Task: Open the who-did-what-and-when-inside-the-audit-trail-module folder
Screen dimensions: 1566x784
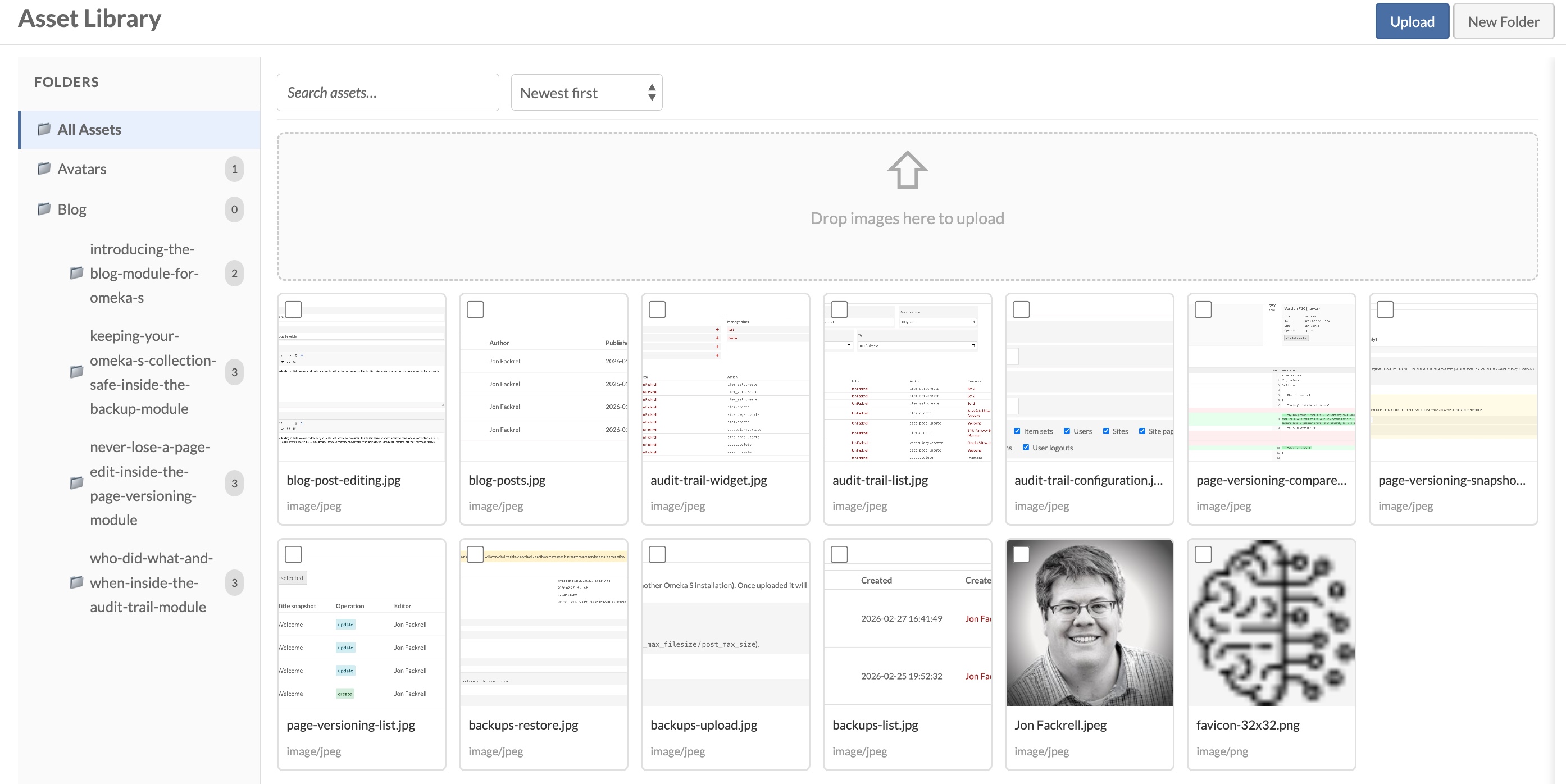Action: click(x=151, y=582)
